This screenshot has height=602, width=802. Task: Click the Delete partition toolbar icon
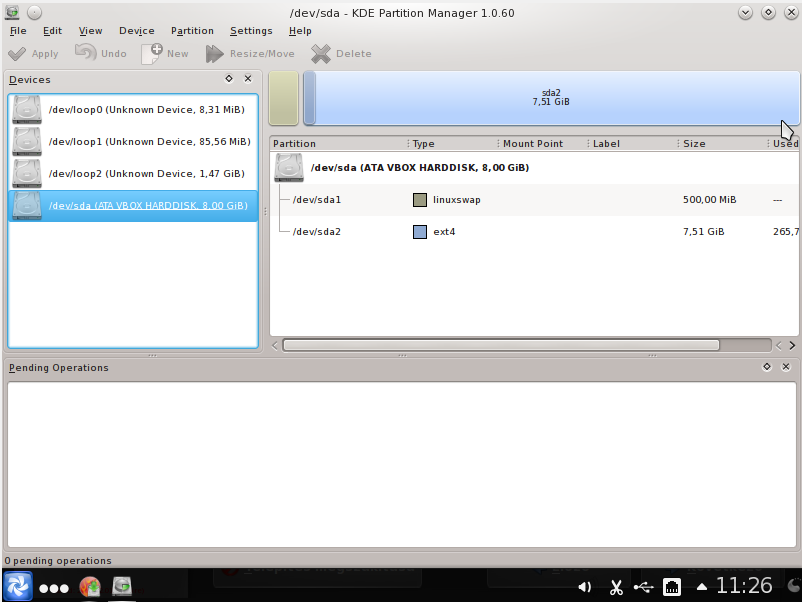[321, 54]
